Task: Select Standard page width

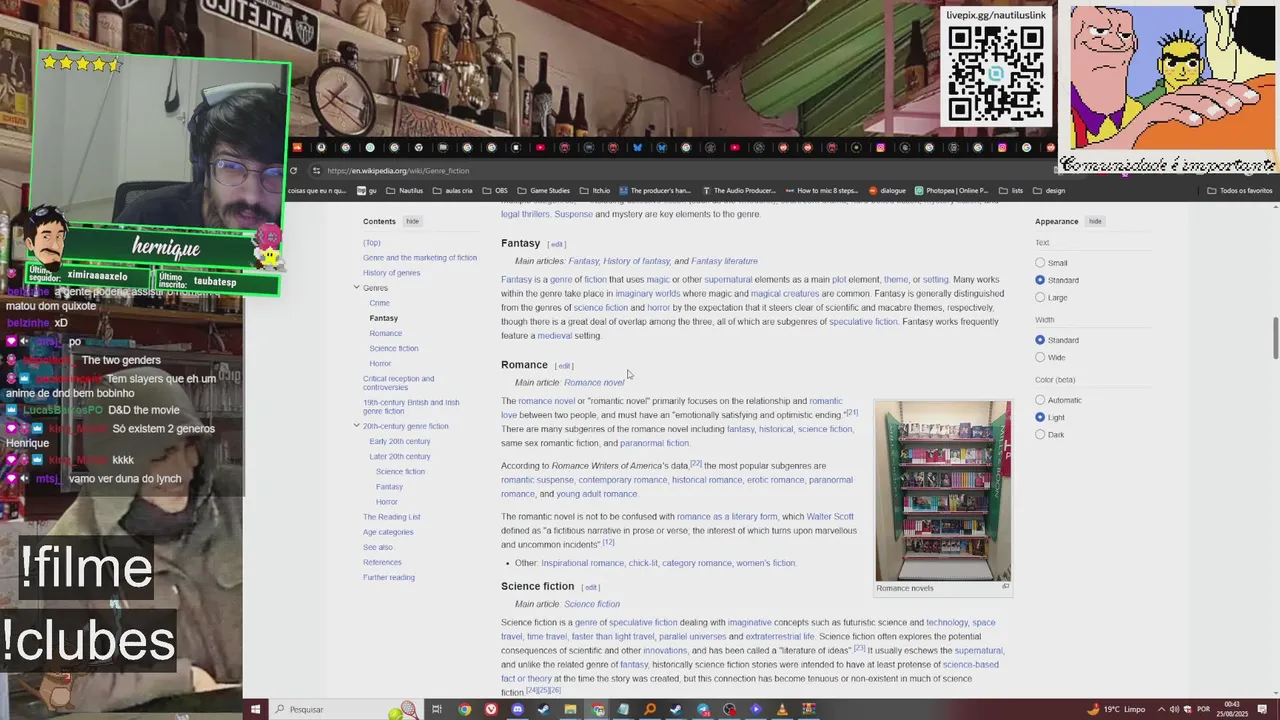Action: (x=1040, y=340)
